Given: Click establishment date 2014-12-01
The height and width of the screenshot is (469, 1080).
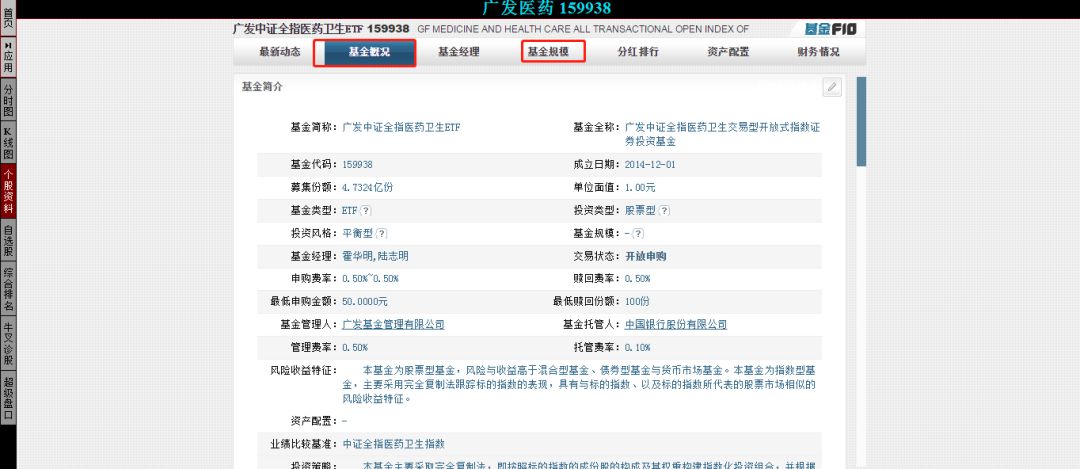Looking at the screenshot, I should tap(651, 165).
